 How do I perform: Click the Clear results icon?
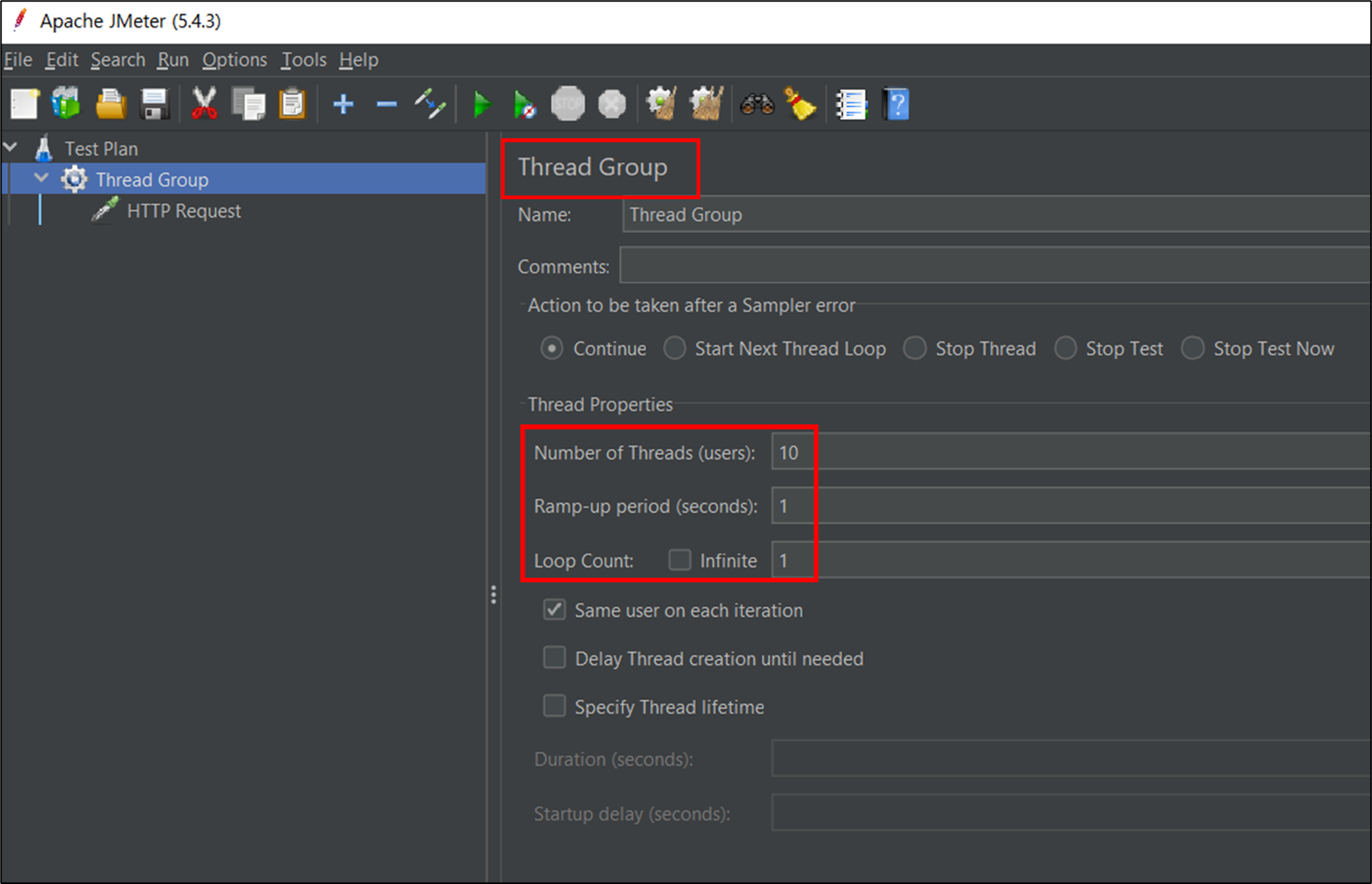click(661, 104)
